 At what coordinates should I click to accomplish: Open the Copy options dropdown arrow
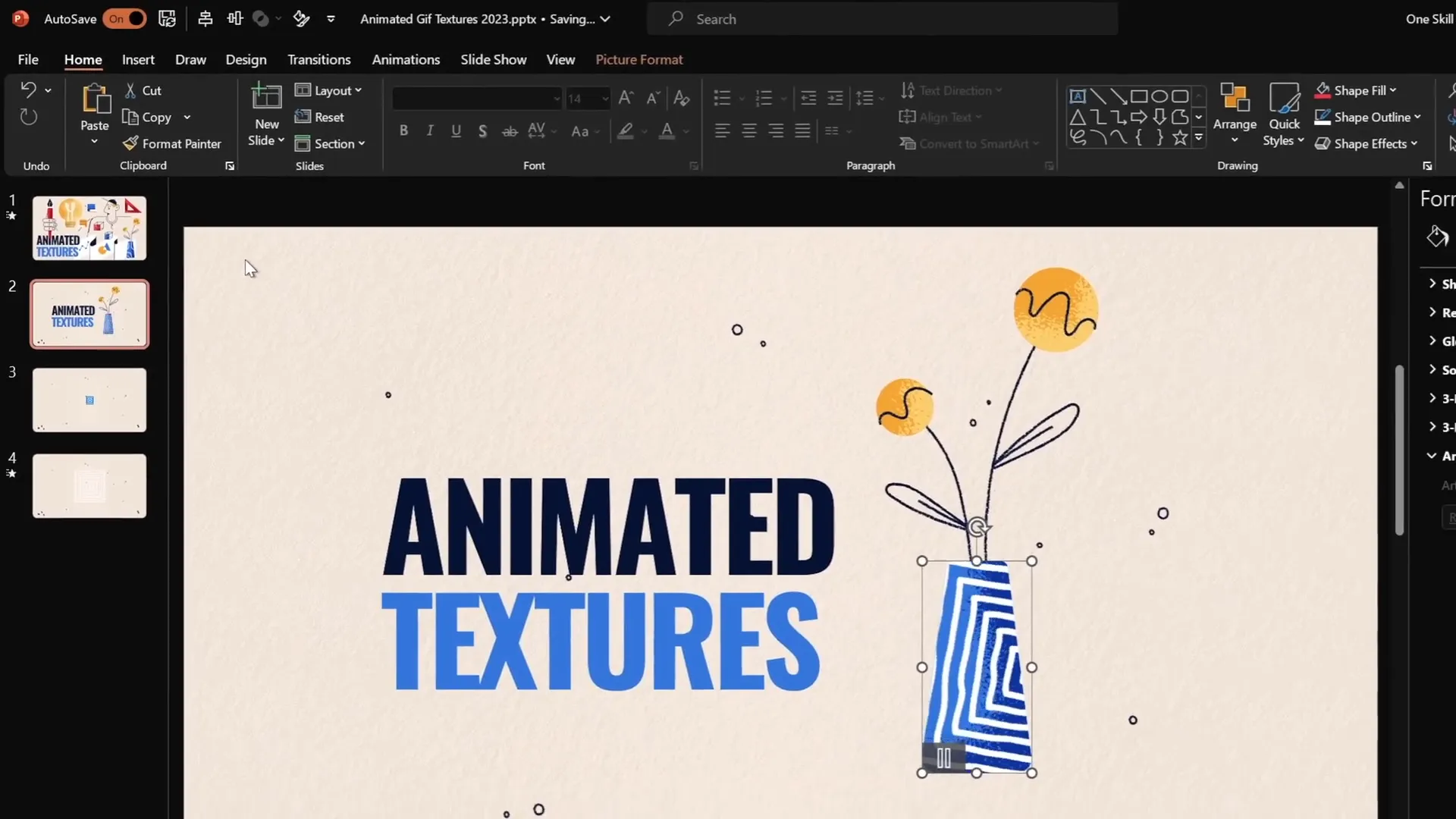tap(187, 117)
